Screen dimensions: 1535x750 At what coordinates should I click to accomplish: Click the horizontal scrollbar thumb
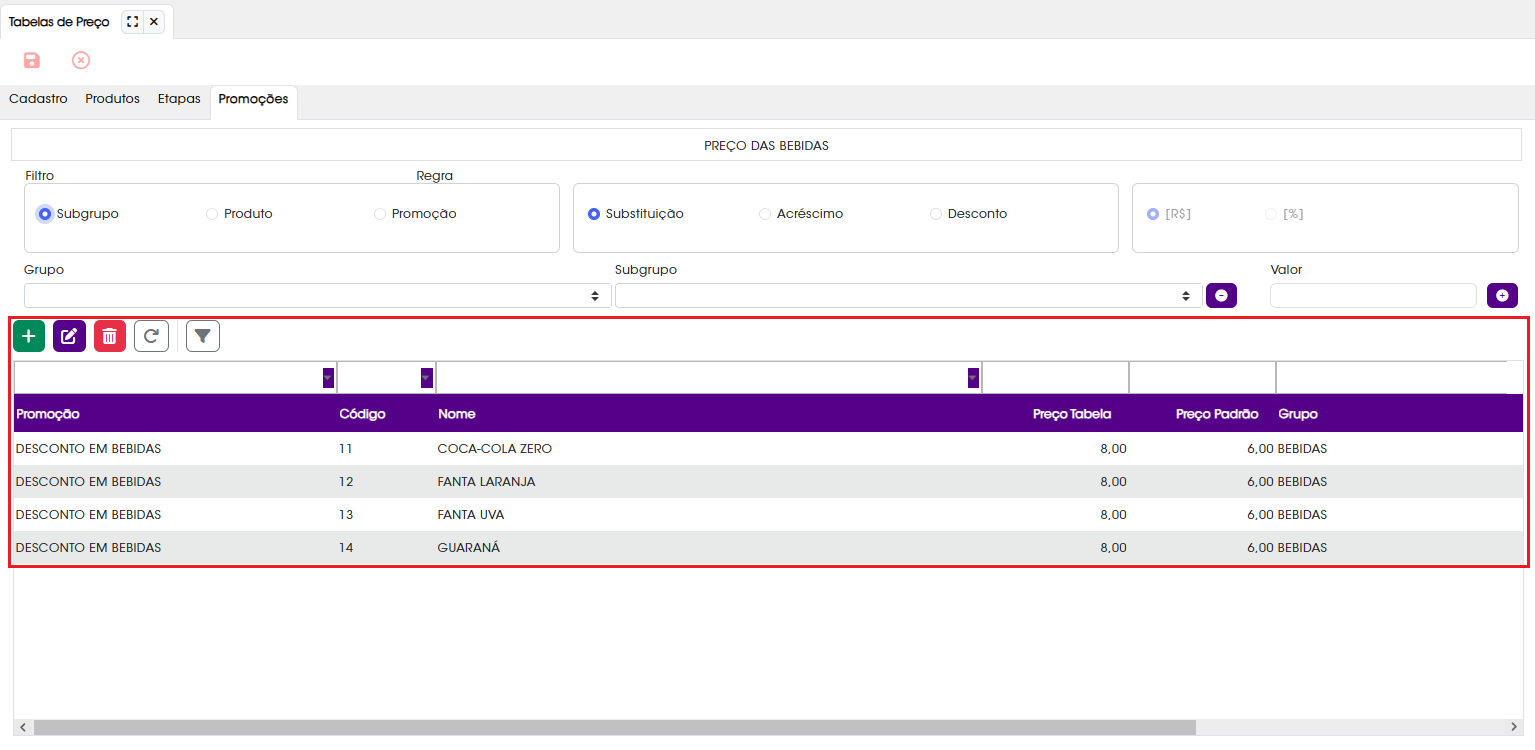coord(615,727)
